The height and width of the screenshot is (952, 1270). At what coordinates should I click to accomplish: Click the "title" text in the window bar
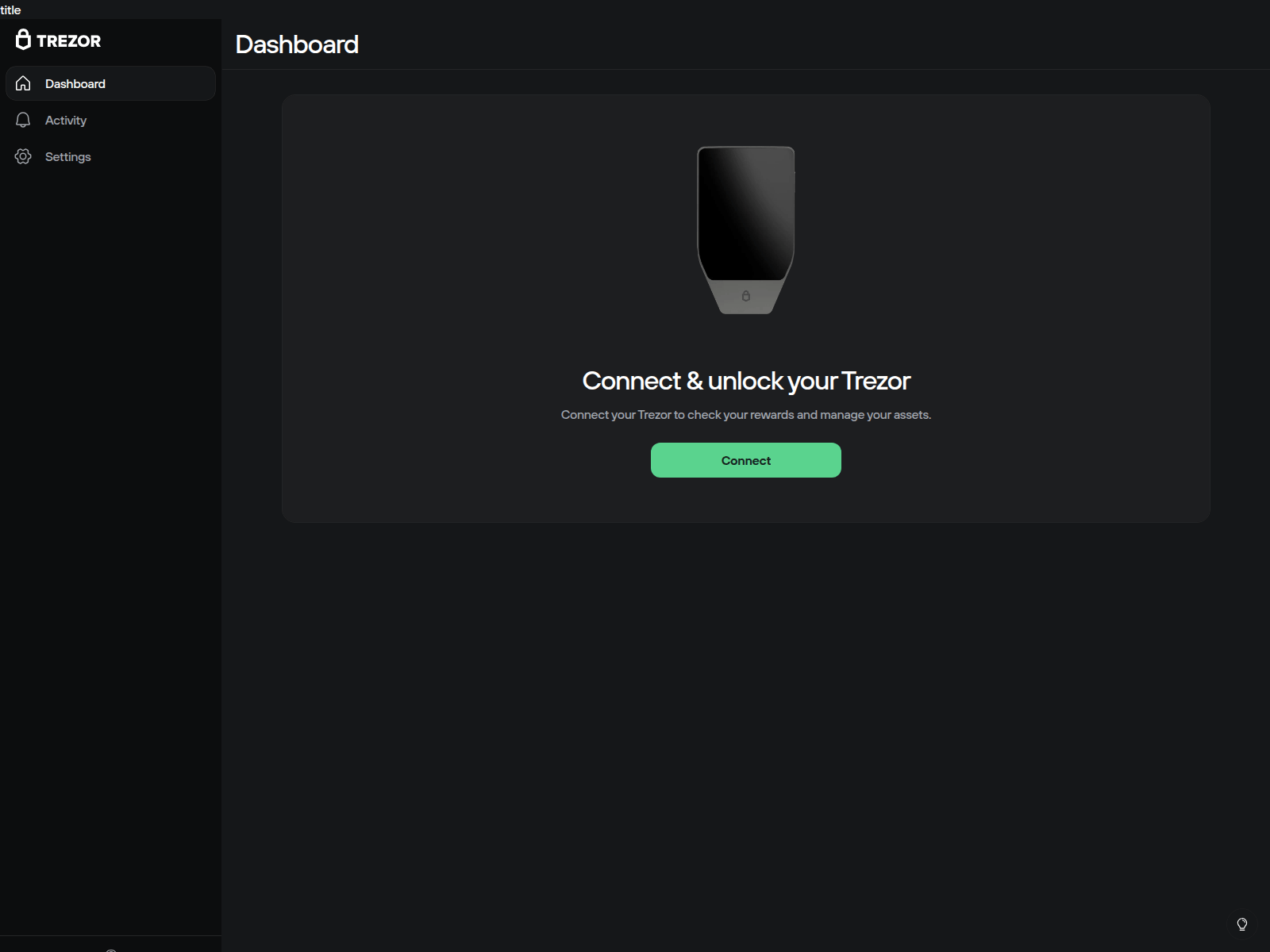[x=10, y=10]
